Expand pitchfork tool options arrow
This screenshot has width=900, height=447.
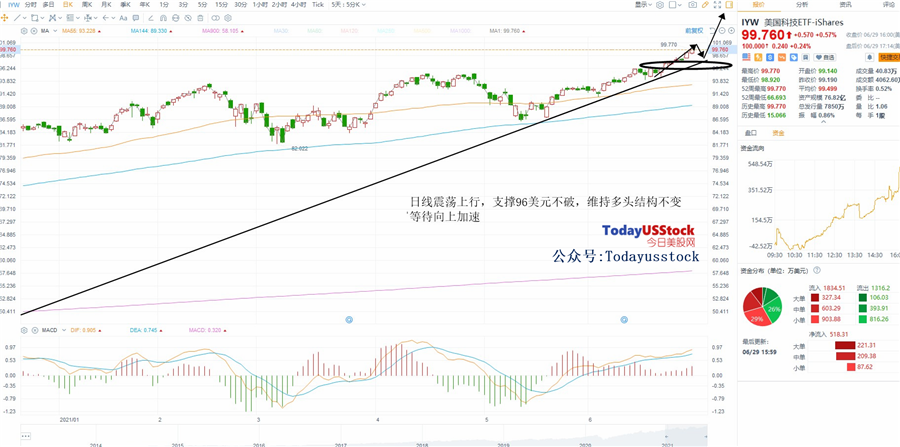tap(60, 18)
